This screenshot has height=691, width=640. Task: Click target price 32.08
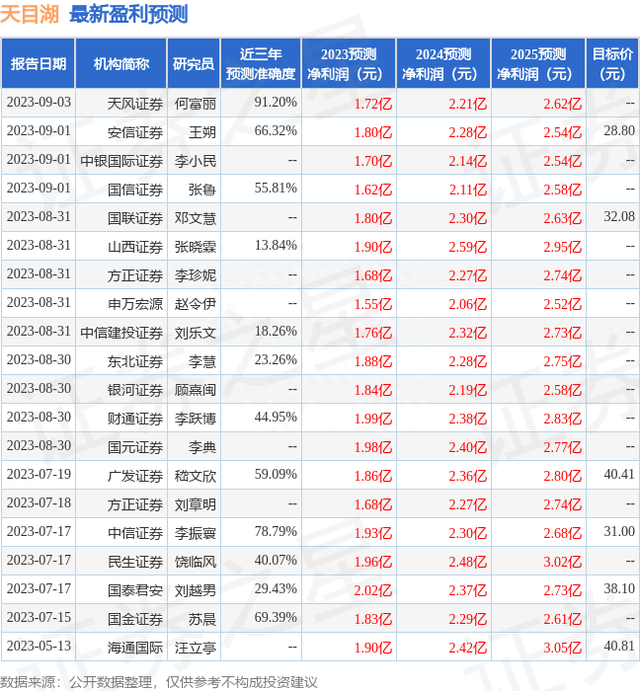point(619,216)
